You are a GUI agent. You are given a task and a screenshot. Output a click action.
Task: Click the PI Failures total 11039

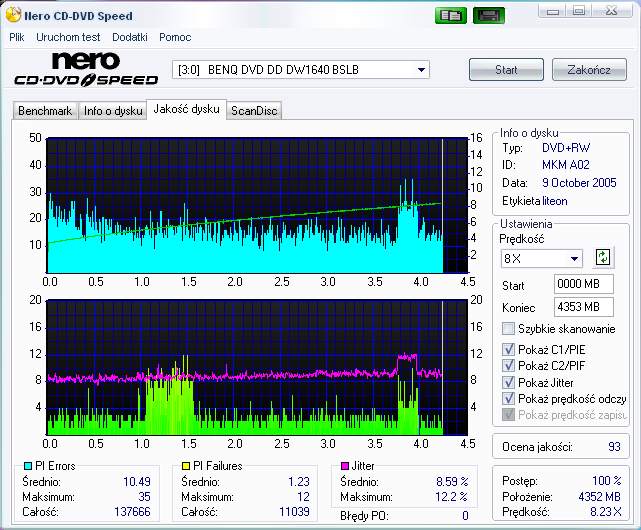[294, 512]
